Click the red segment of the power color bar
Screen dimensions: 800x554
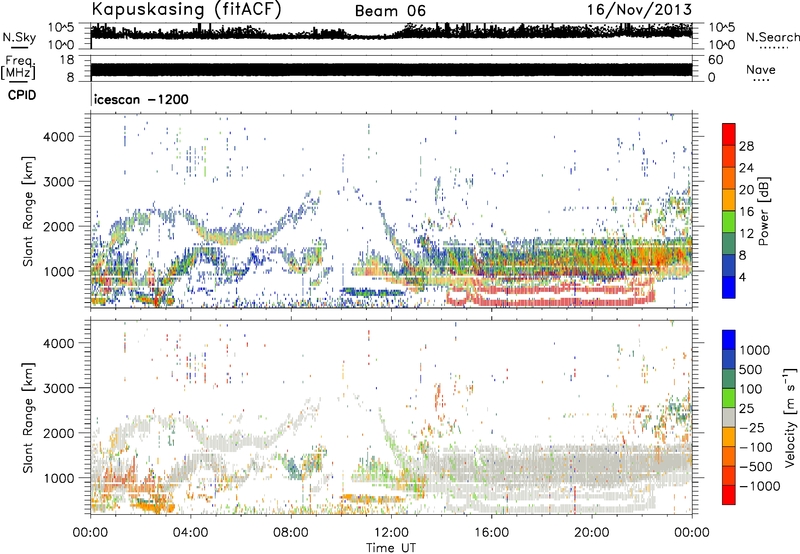pyautogui.click(x=729, y=134)
